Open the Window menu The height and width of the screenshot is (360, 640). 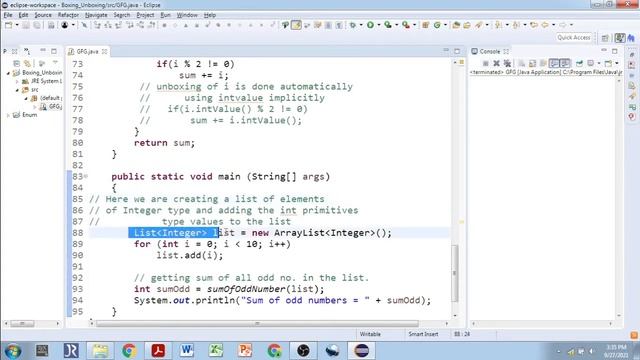coord(187,15)
